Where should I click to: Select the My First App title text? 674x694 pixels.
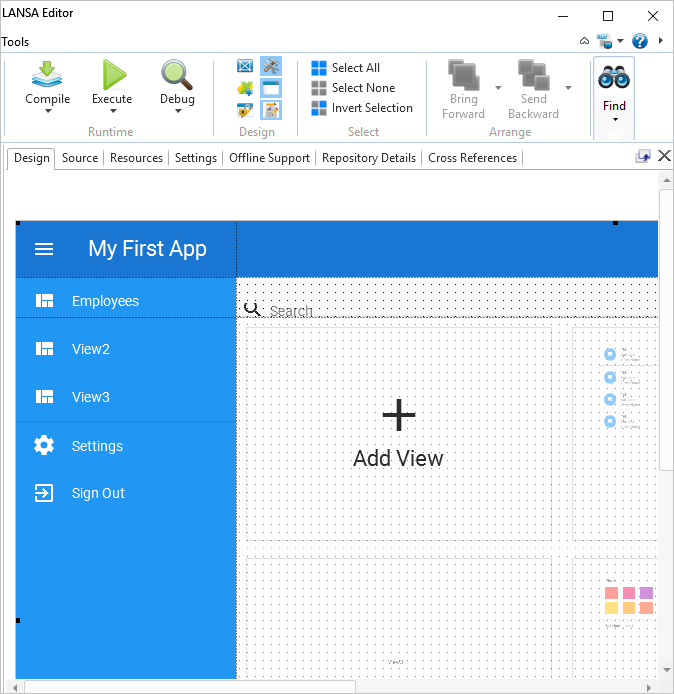[x=147, y=248]
